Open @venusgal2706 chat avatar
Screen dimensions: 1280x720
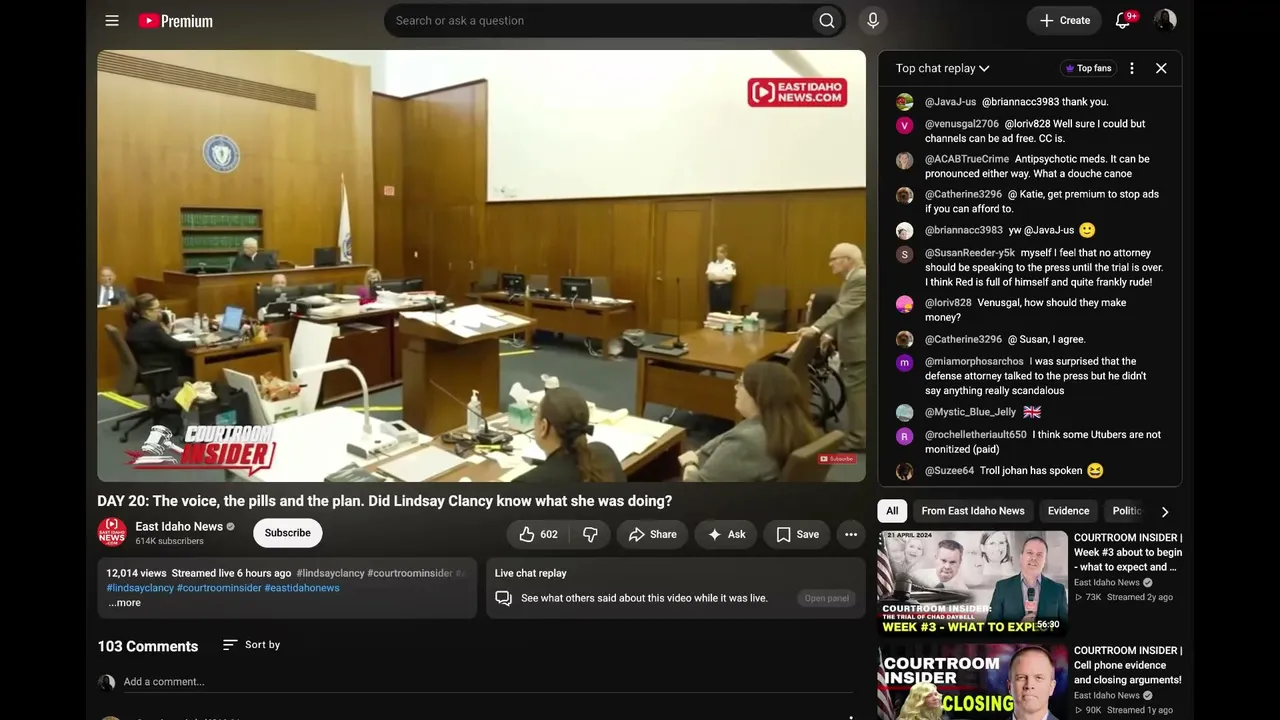904,125
